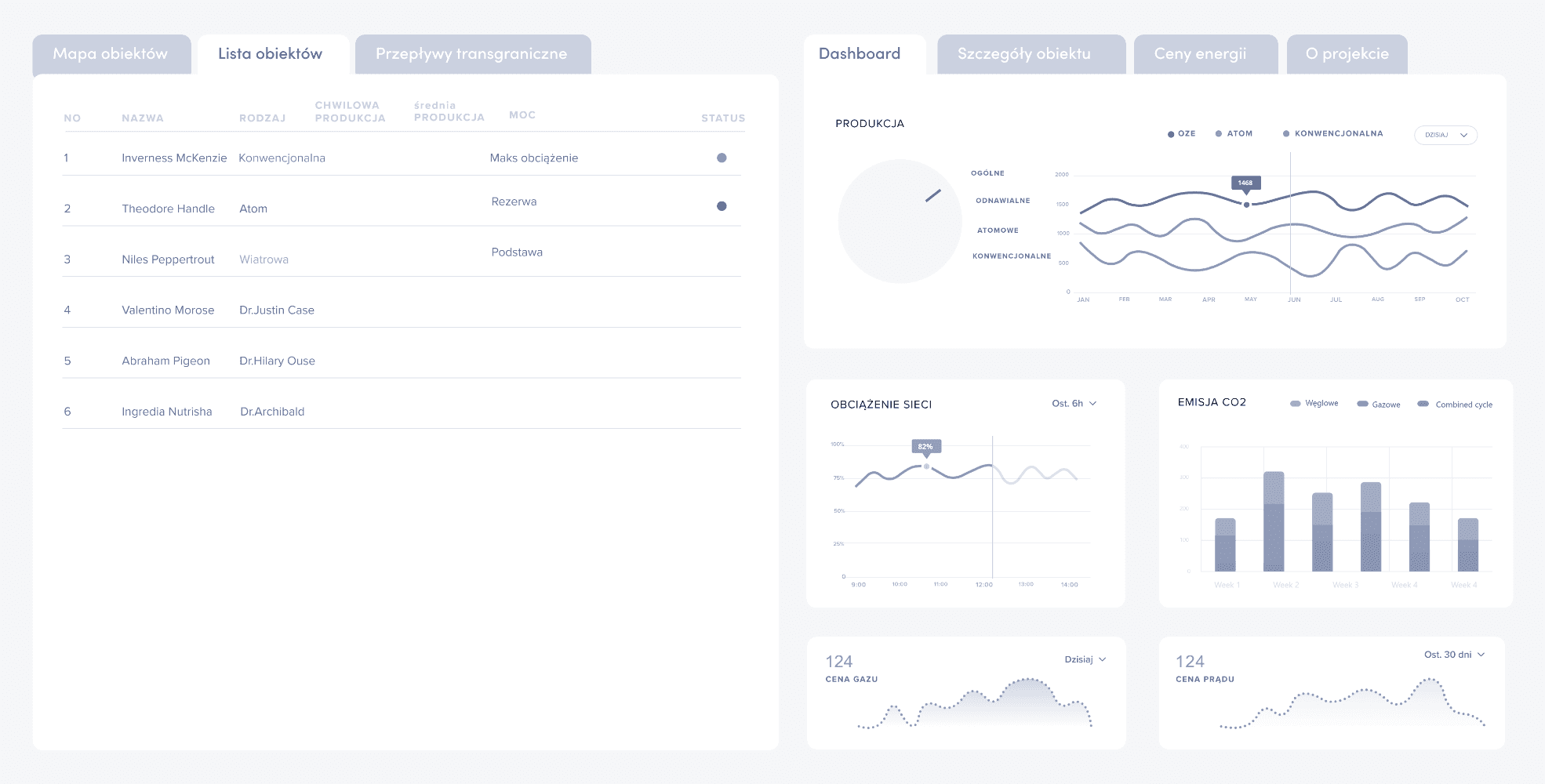Sort by średnia PRODUKCJA column header
Viewport: 1545px width, 784px height.
coord(449,111)
